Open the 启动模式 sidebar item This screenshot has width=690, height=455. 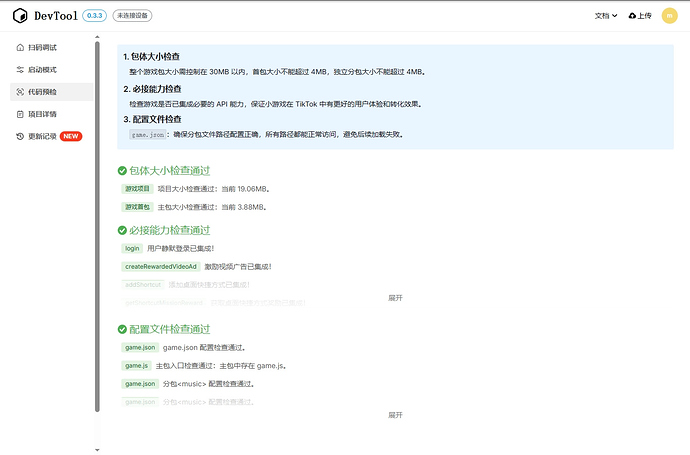[51, 70]
